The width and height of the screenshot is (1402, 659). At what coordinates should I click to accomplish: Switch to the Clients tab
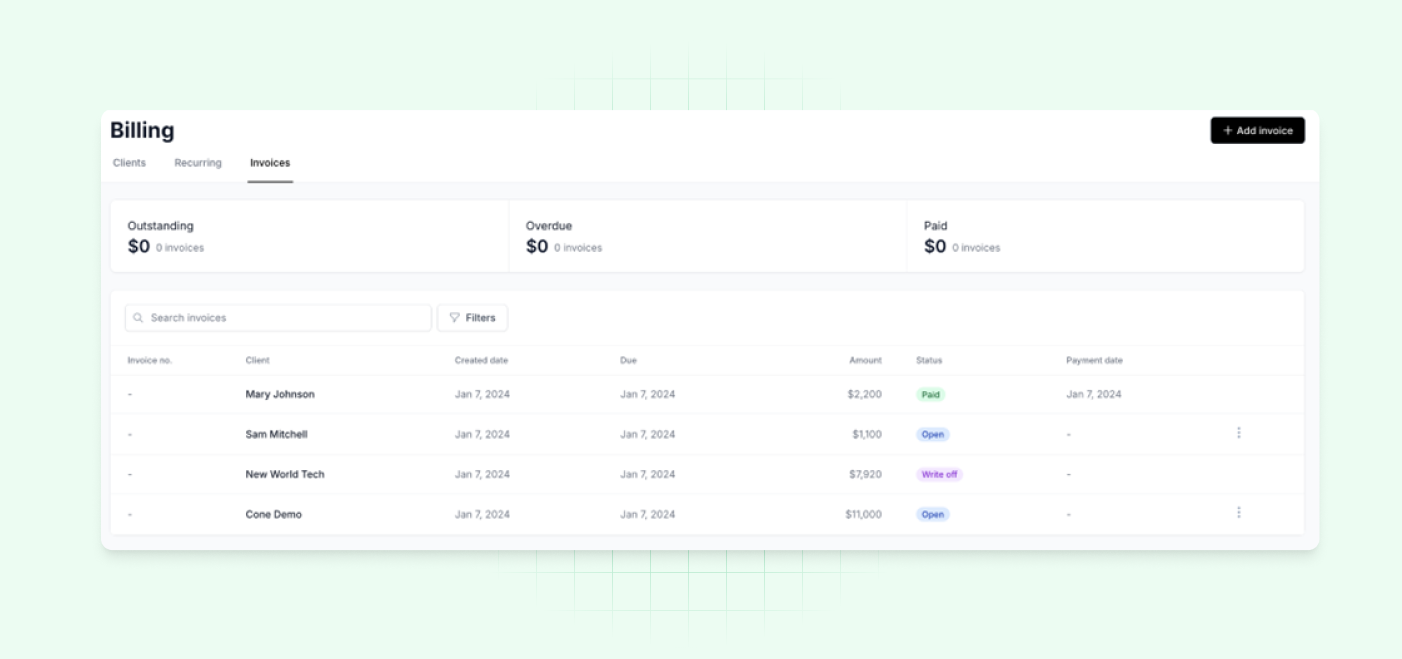[128, 162]
